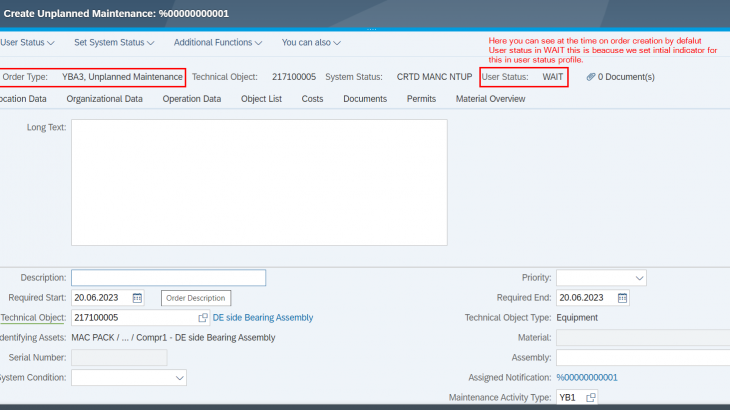730x410 pixels.
Task: Go to the Permits tab
Action: pyautogui.click(x=421, y=99)
